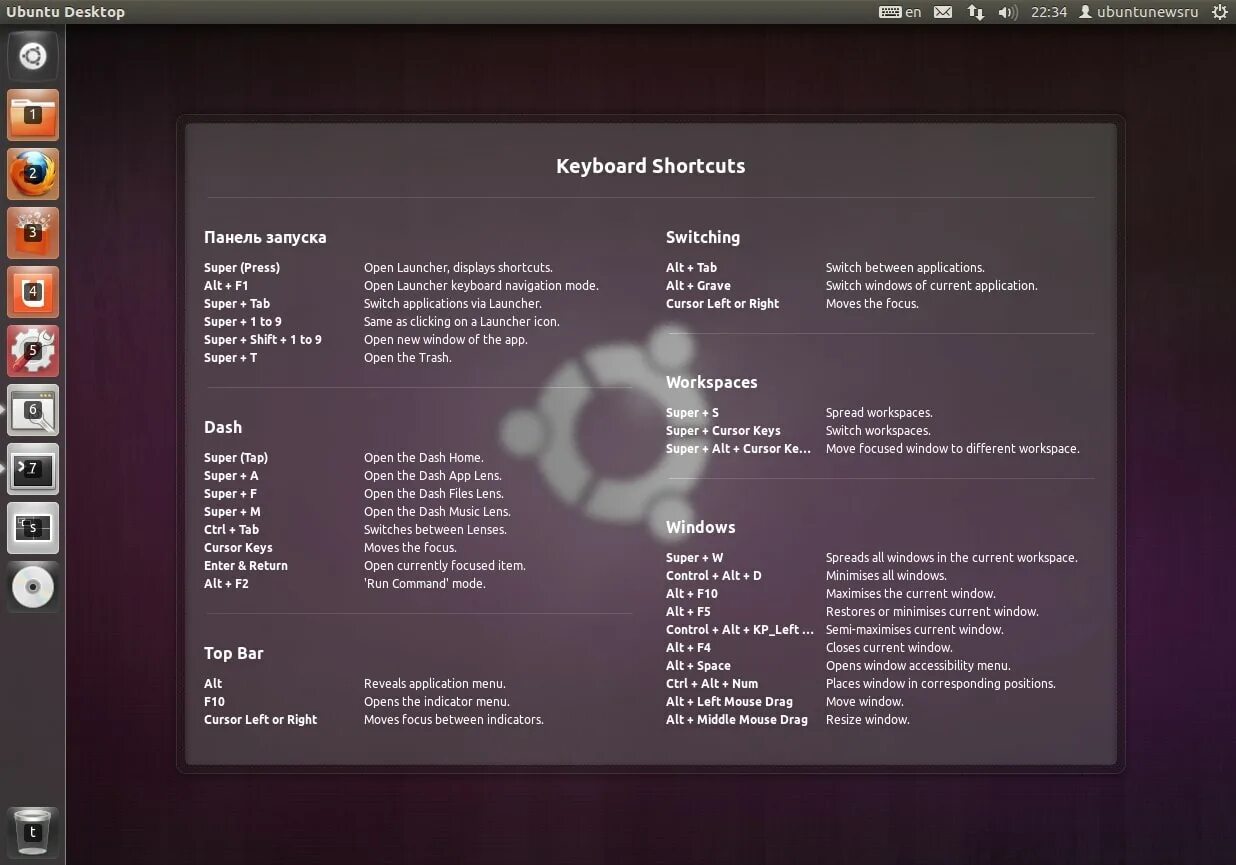Click the 'Super + 1 to 9' shortcut

(x=243, y=322)
